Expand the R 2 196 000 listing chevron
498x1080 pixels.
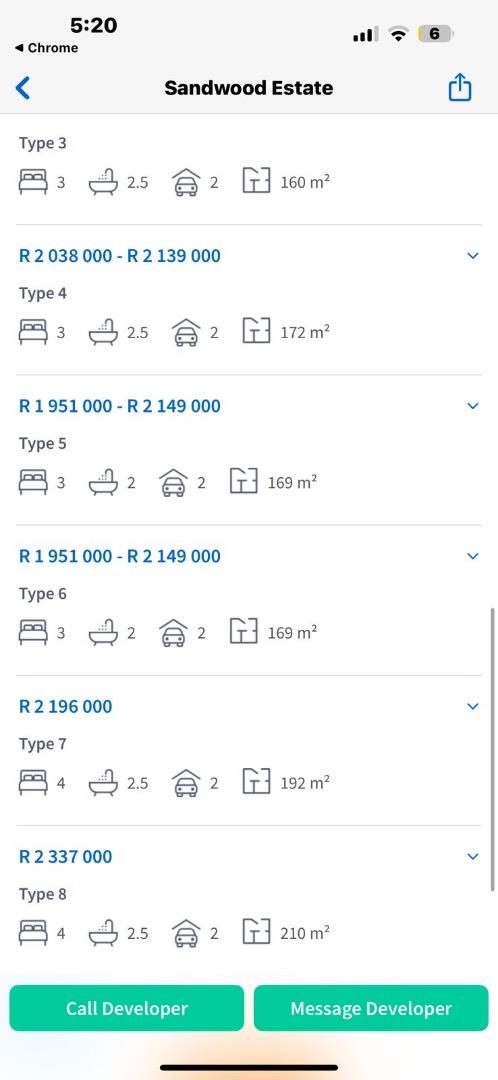(473, 706)
